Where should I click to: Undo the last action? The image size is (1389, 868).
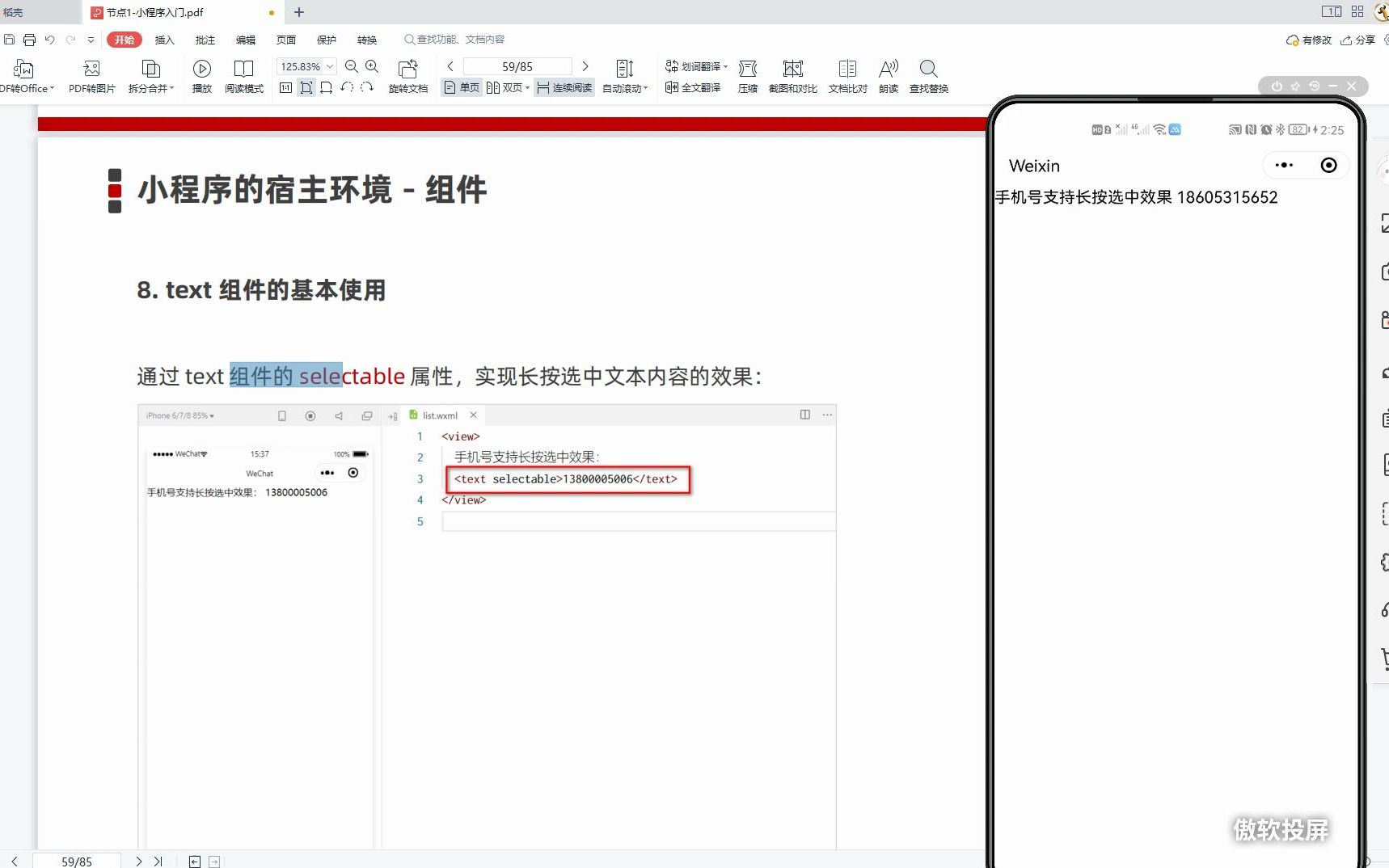click(x=50, y=40)
